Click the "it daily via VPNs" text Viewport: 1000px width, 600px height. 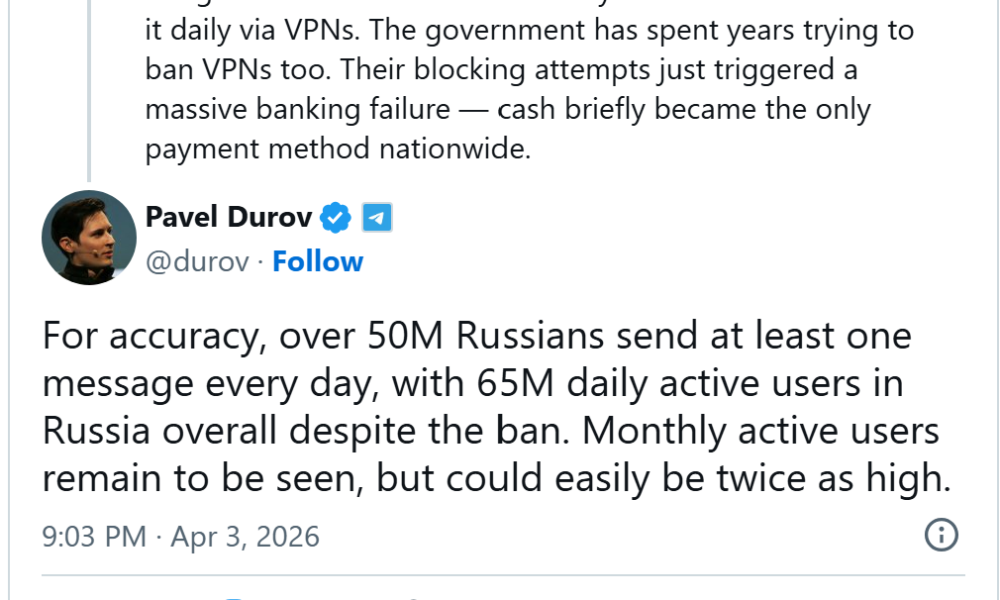(x=245, y=31)
